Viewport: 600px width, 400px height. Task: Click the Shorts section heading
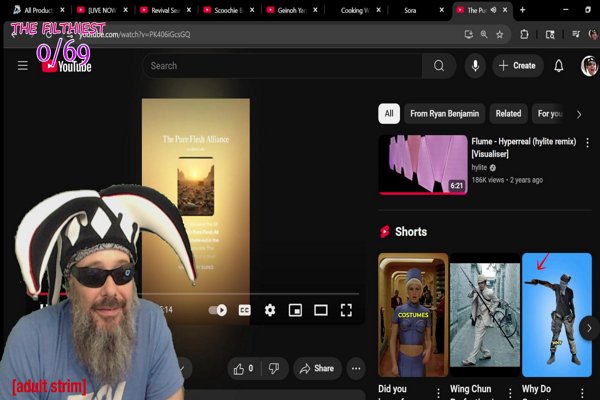pyautogui.click(x=411, y=232)
